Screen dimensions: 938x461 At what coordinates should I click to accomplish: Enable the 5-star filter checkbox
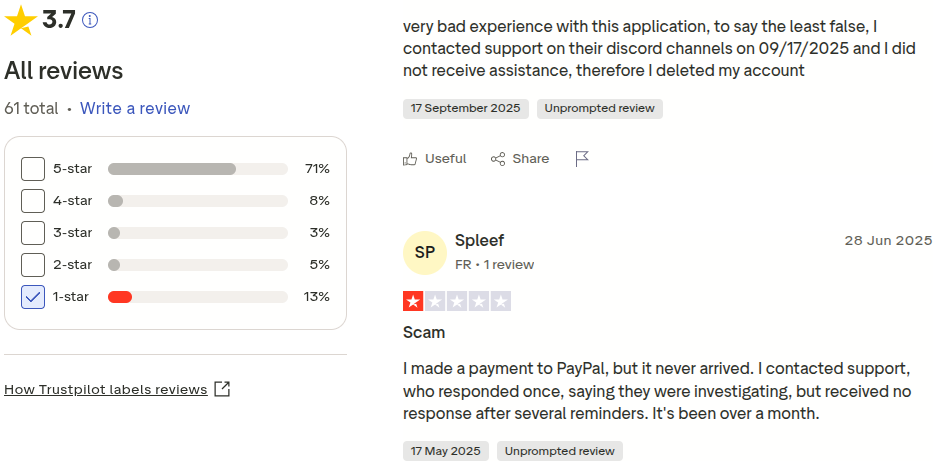coord(33,169)
